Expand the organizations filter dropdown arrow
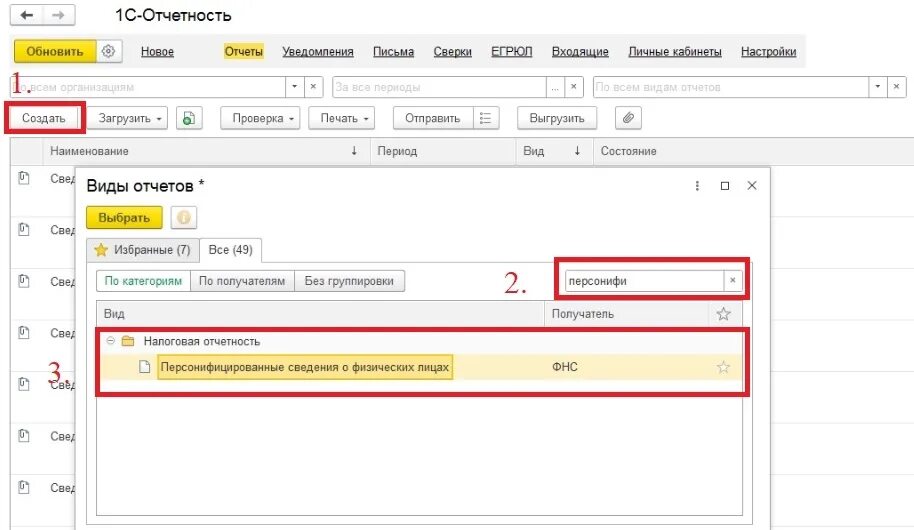914x530 pixels. click(294, 87)
